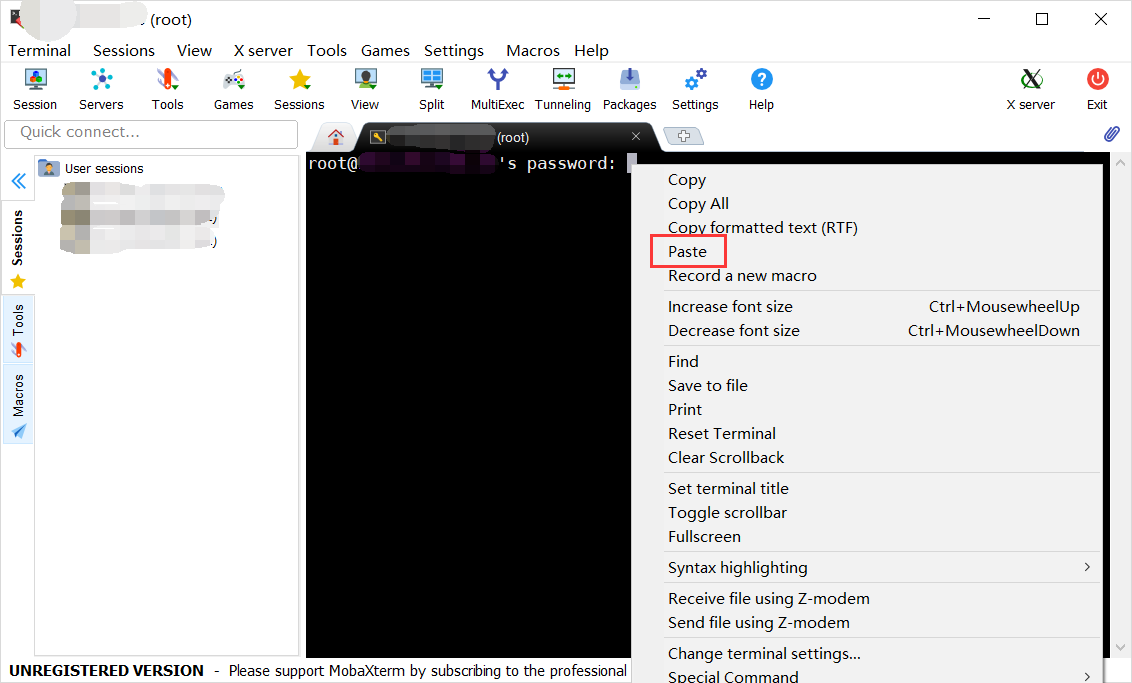1132x683 pixels.
Task: Click the red Exit power icon
Action: click(1097, 90)
